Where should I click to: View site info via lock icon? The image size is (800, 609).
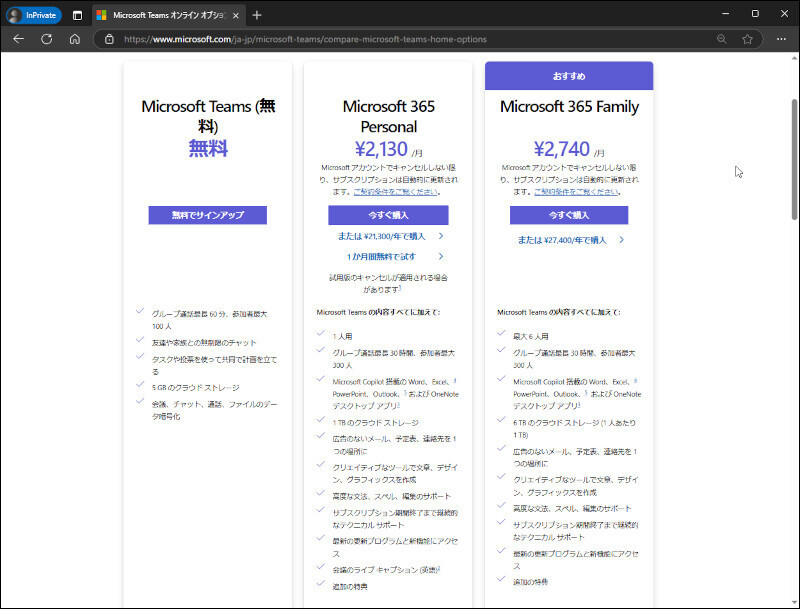click(109, 39)
